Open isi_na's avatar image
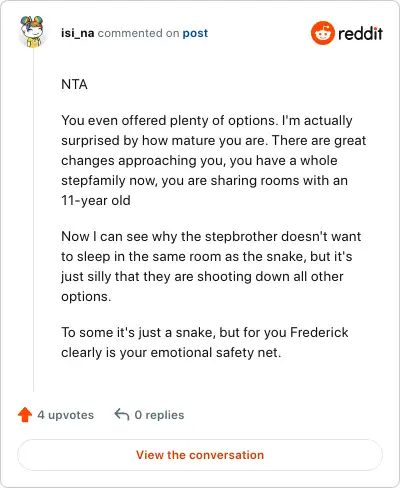Screen dimensions: 400x488 (33, 32)
